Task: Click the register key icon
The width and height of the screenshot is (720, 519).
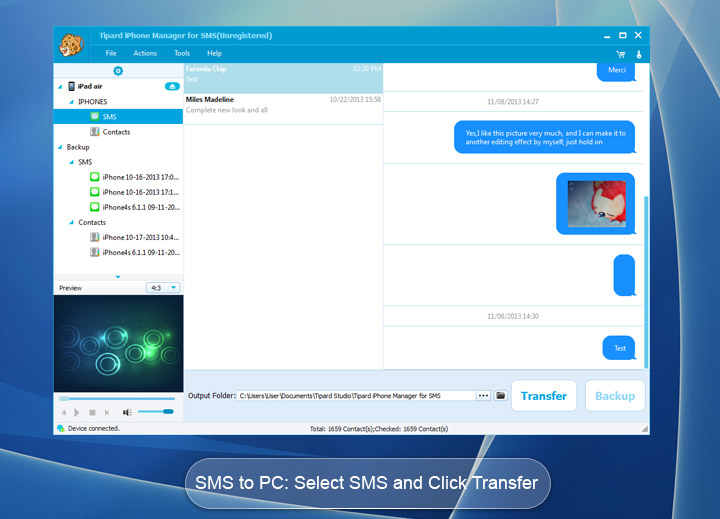Action: [639, 54]
